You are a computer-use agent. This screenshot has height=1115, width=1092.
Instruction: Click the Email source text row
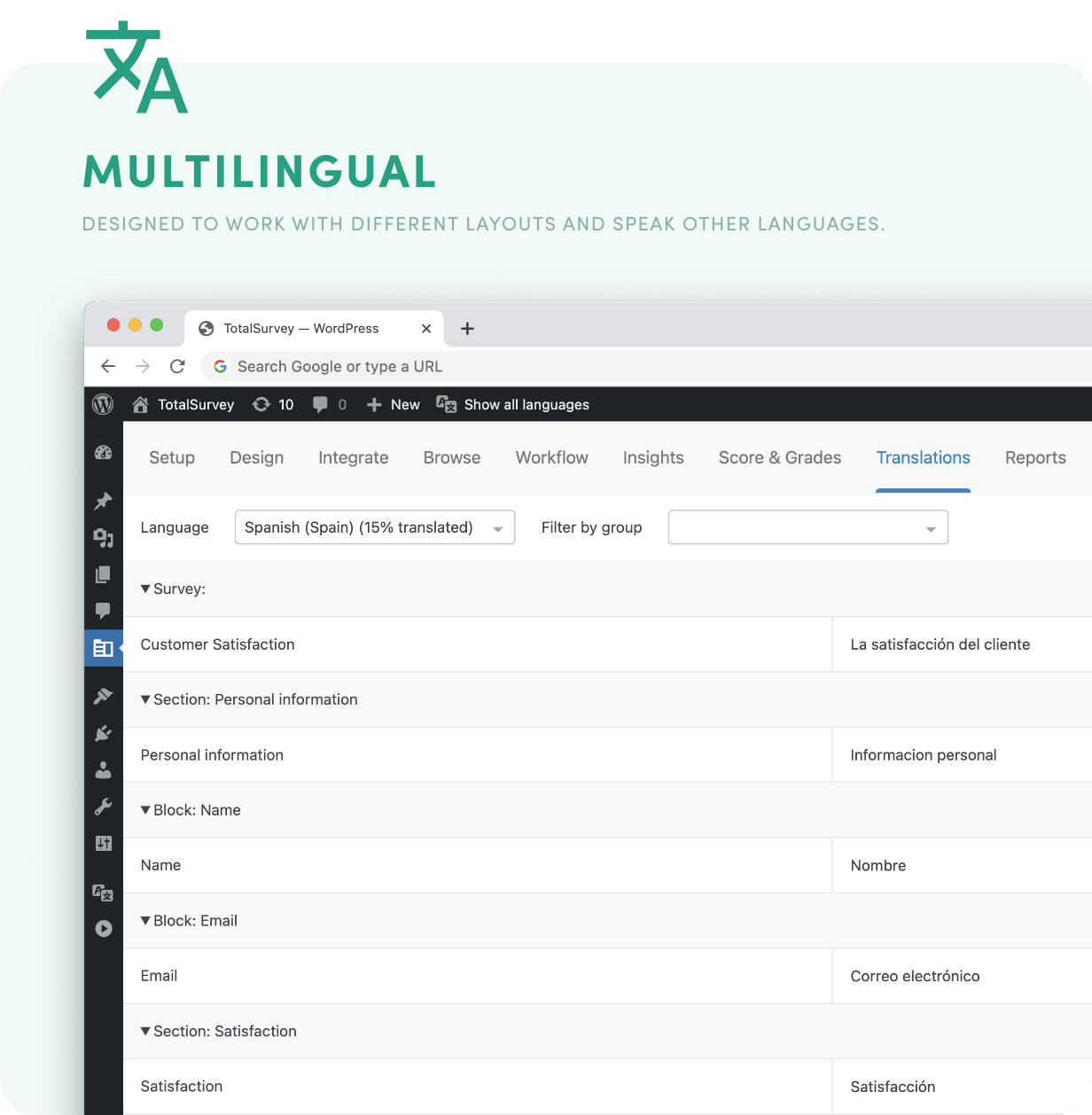(478, 976)
